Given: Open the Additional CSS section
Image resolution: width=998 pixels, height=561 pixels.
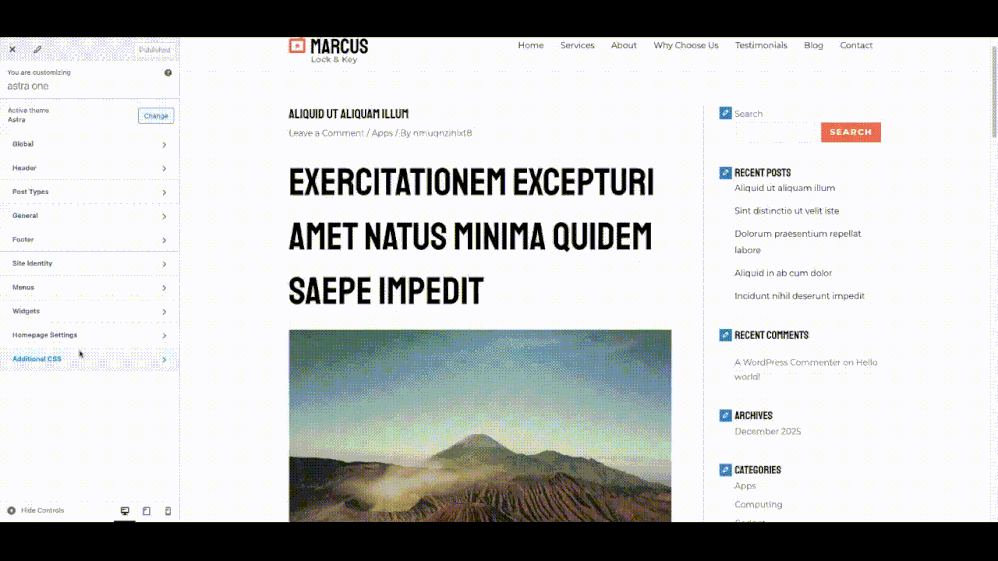Looking at the screenshot, I should 89,359.
